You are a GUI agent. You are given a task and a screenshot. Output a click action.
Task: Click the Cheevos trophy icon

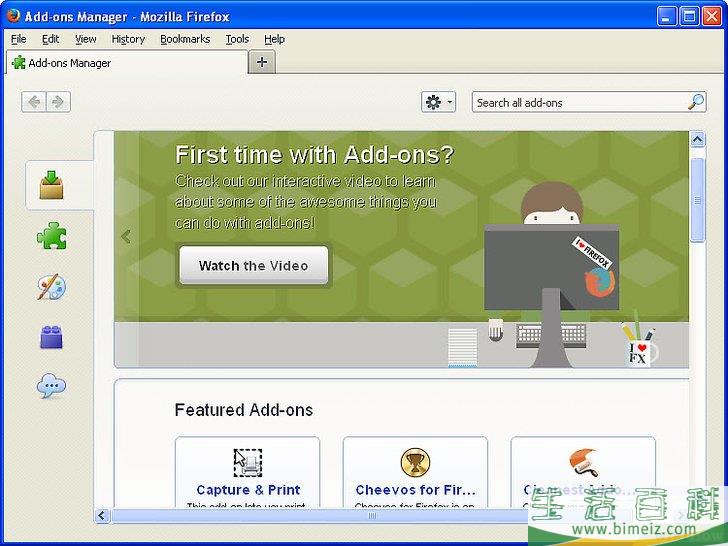415,462
